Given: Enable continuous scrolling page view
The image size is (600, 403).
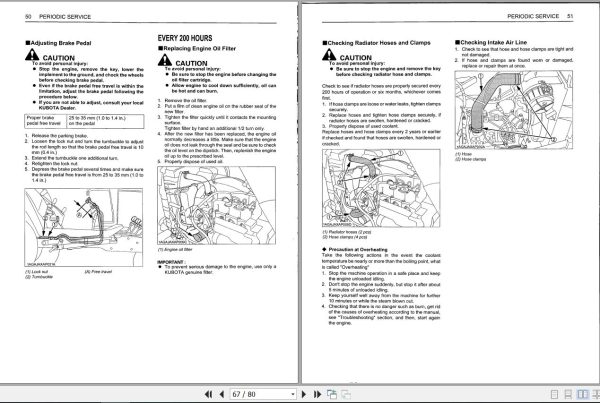Looking at the screenshot, I should click(568, 394).
